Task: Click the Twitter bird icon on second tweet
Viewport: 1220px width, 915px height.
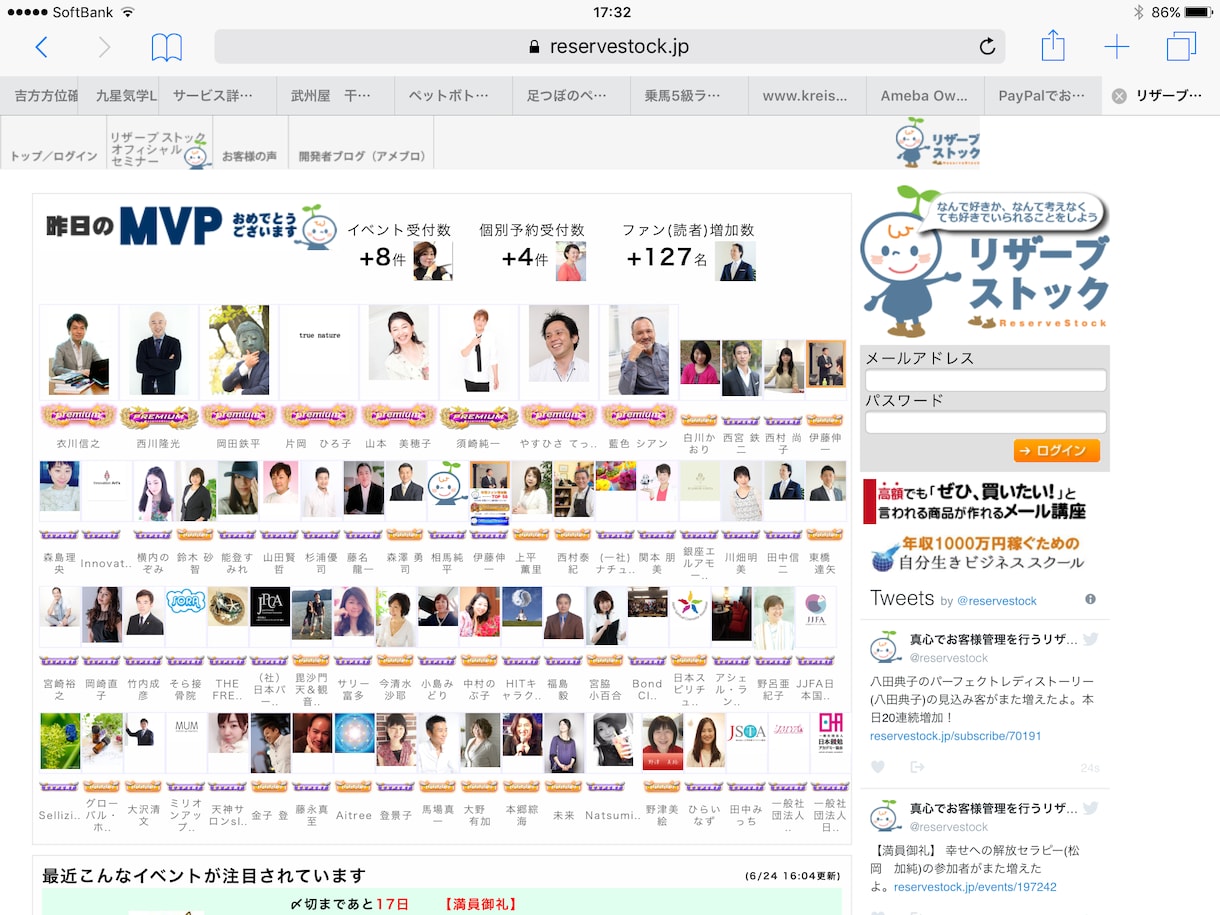Action: (1090, 808)
